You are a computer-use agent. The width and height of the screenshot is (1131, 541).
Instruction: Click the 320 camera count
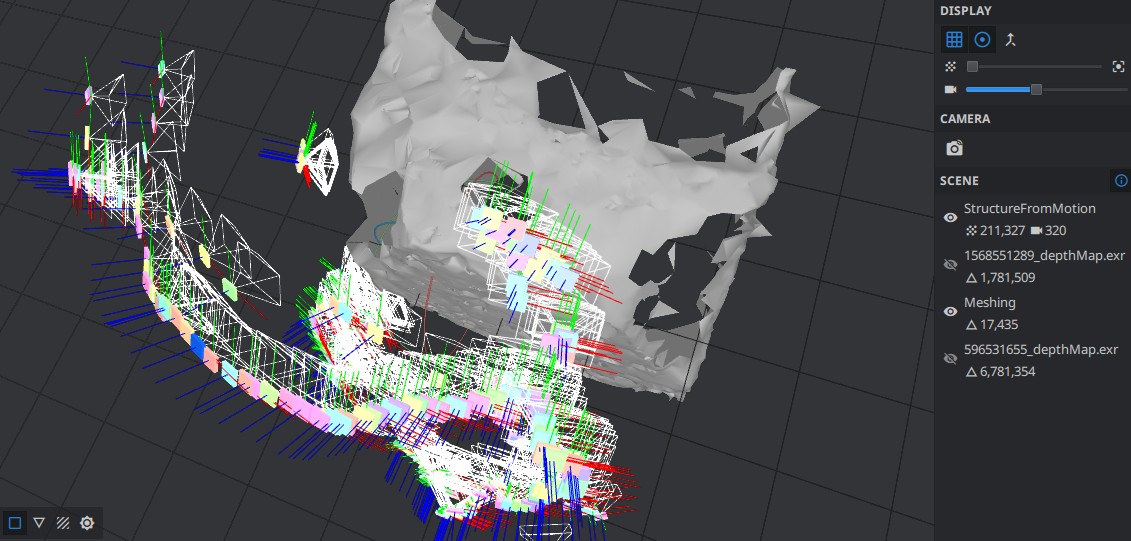(x=1057, y=231)
